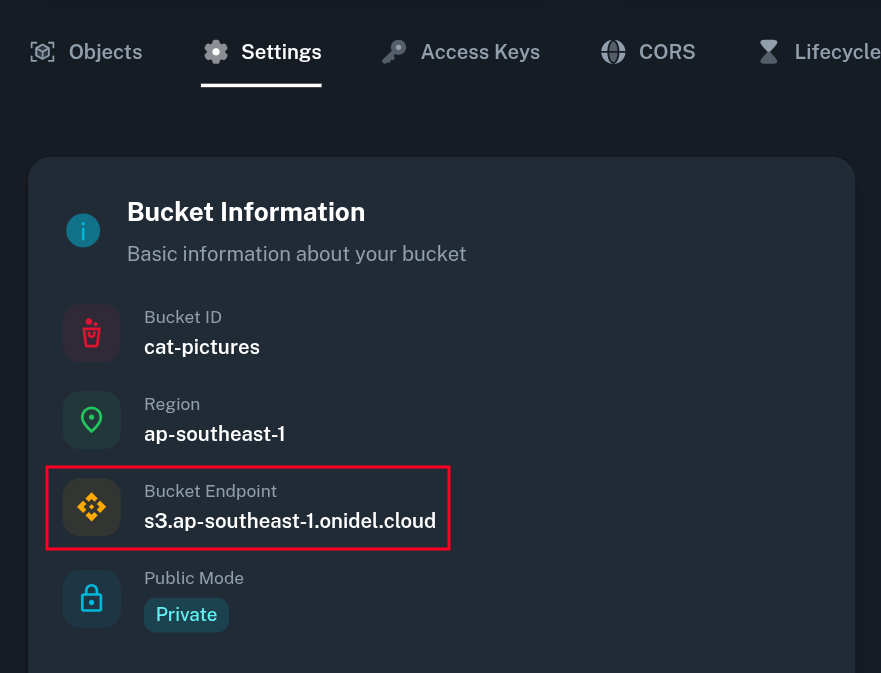This screenshot has width=881, height=673.
Task: Click the Private mode badge
Action: click(186, 614)
